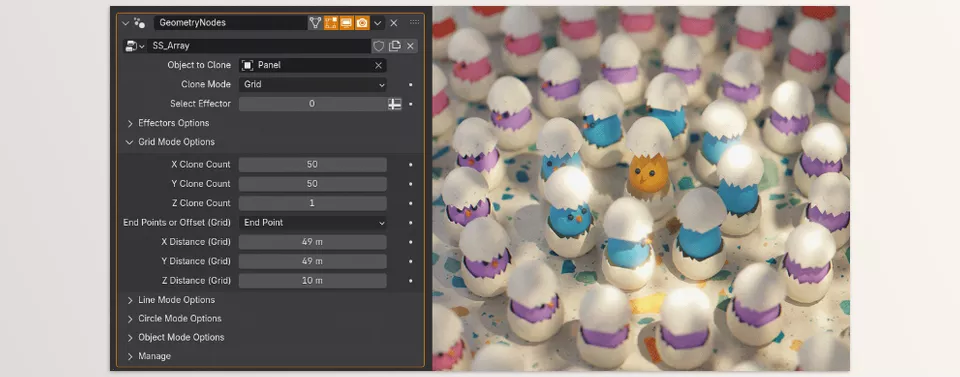960x377 pixels.
Task: Open the End Point dropdown
Action: click(312, 223)
